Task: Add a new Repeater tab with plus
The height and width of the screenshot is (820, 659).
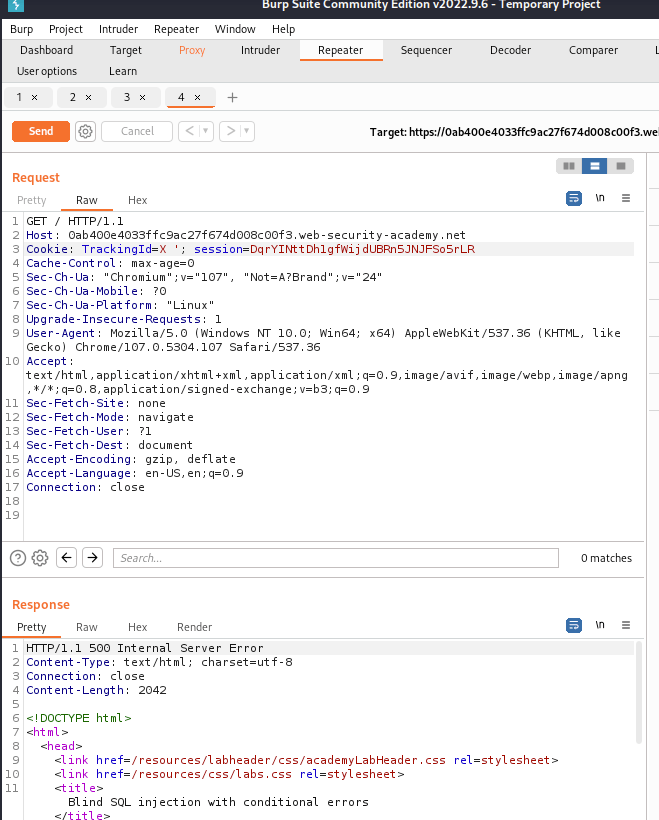Action: click(233, 97)
